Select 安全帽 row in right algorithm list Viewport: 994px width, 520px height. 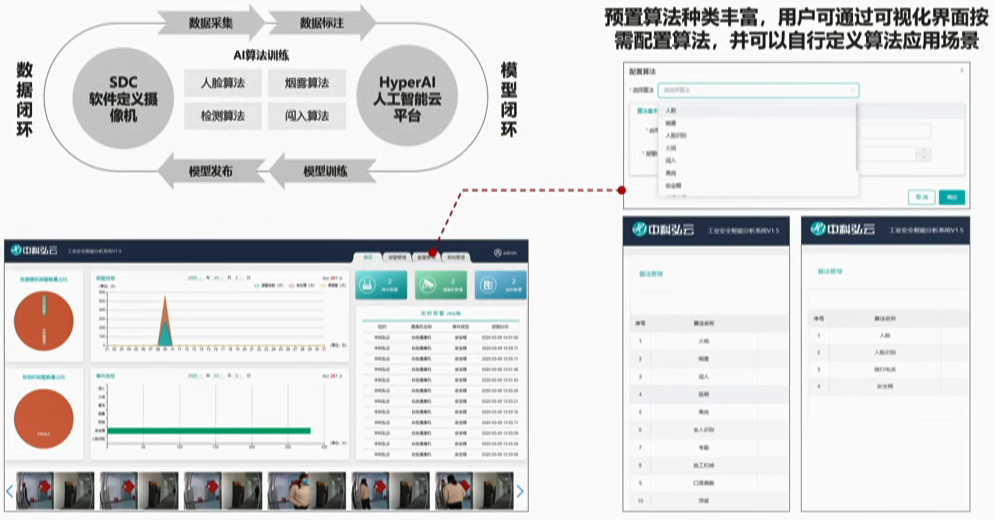(x=888, y=386)
